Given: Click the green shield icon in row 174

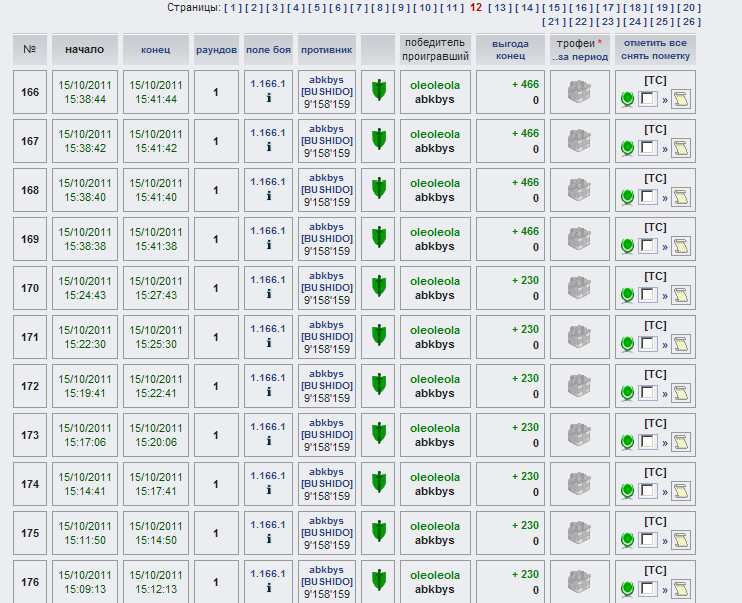Looking at the screenshot, I should pos(378,483).
